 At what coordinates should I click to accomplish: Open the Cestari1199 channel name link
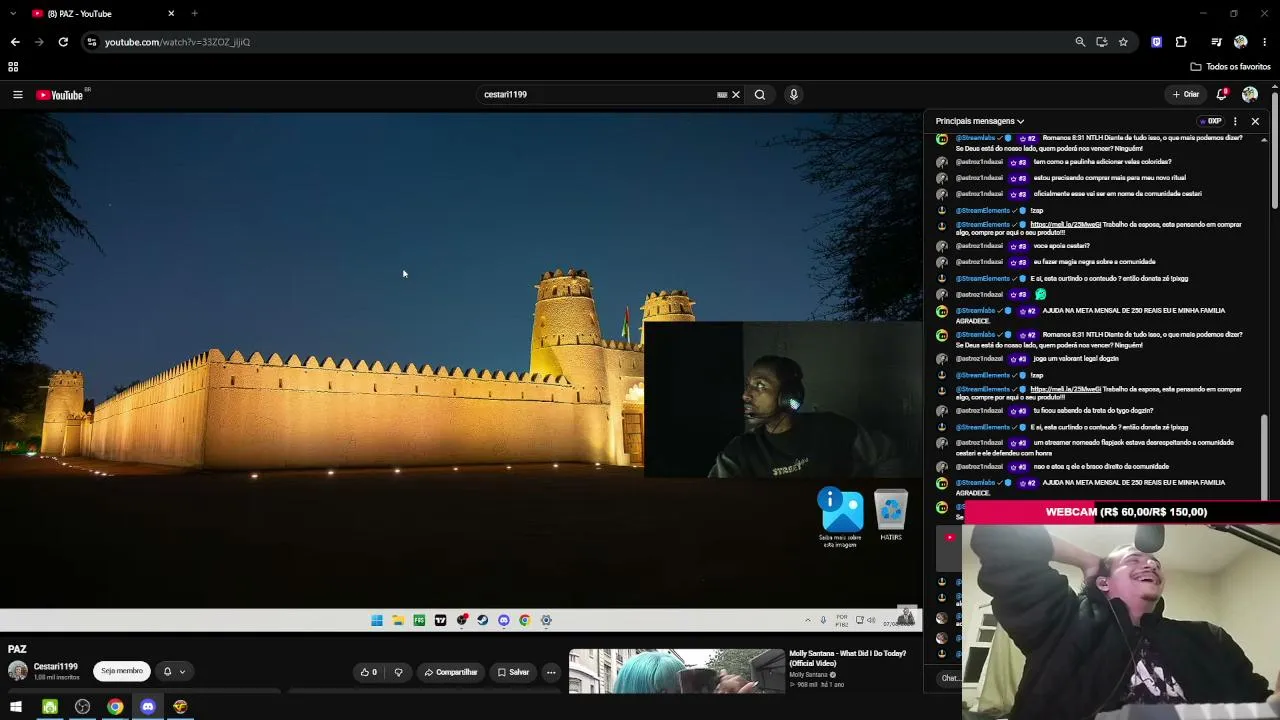(55, 667)
